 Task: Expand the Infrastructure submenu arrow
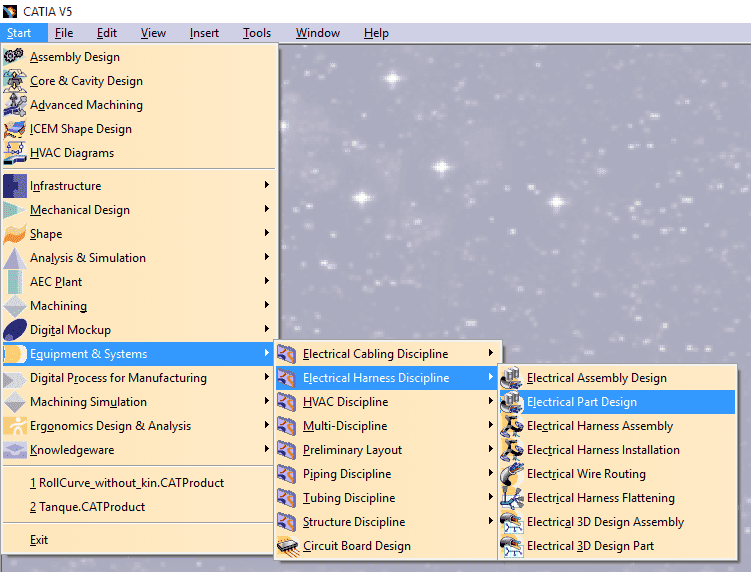point(267,185)
